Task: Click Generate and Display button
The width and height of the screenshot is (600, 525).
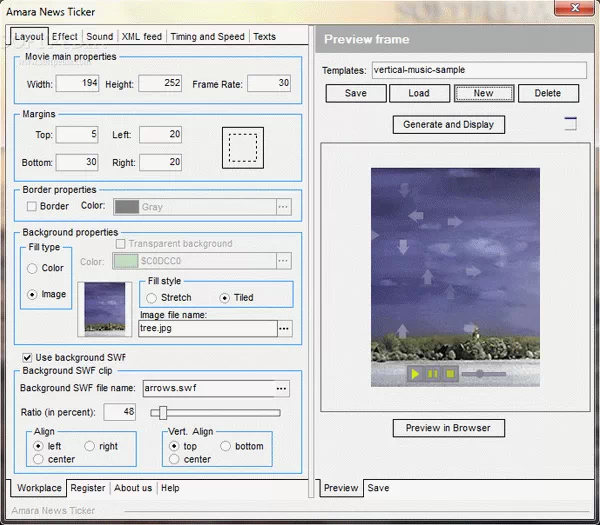Action: coord(448,125)
